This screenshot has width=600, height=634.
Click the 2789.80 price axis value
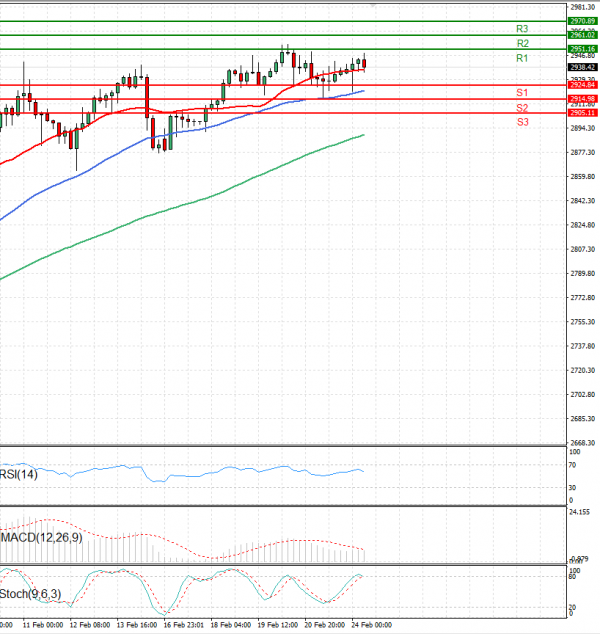[x=583, y=273]
